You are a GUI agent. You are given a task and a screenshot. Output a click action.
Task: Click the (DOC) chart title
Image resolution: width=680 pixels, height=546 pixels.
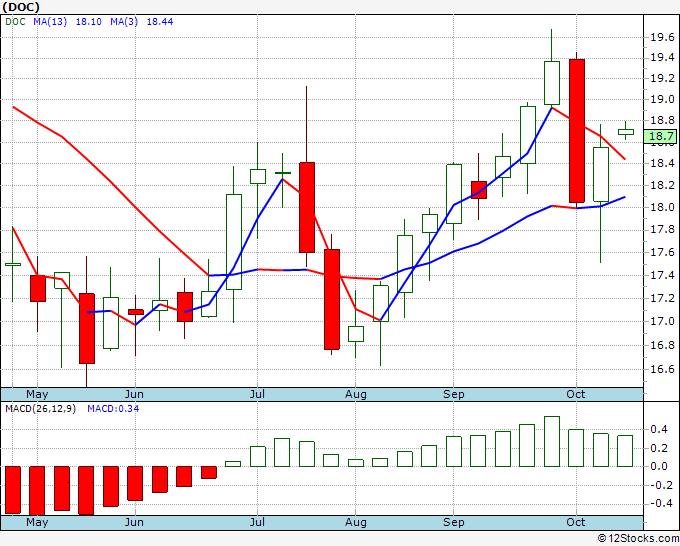point(21,7)
